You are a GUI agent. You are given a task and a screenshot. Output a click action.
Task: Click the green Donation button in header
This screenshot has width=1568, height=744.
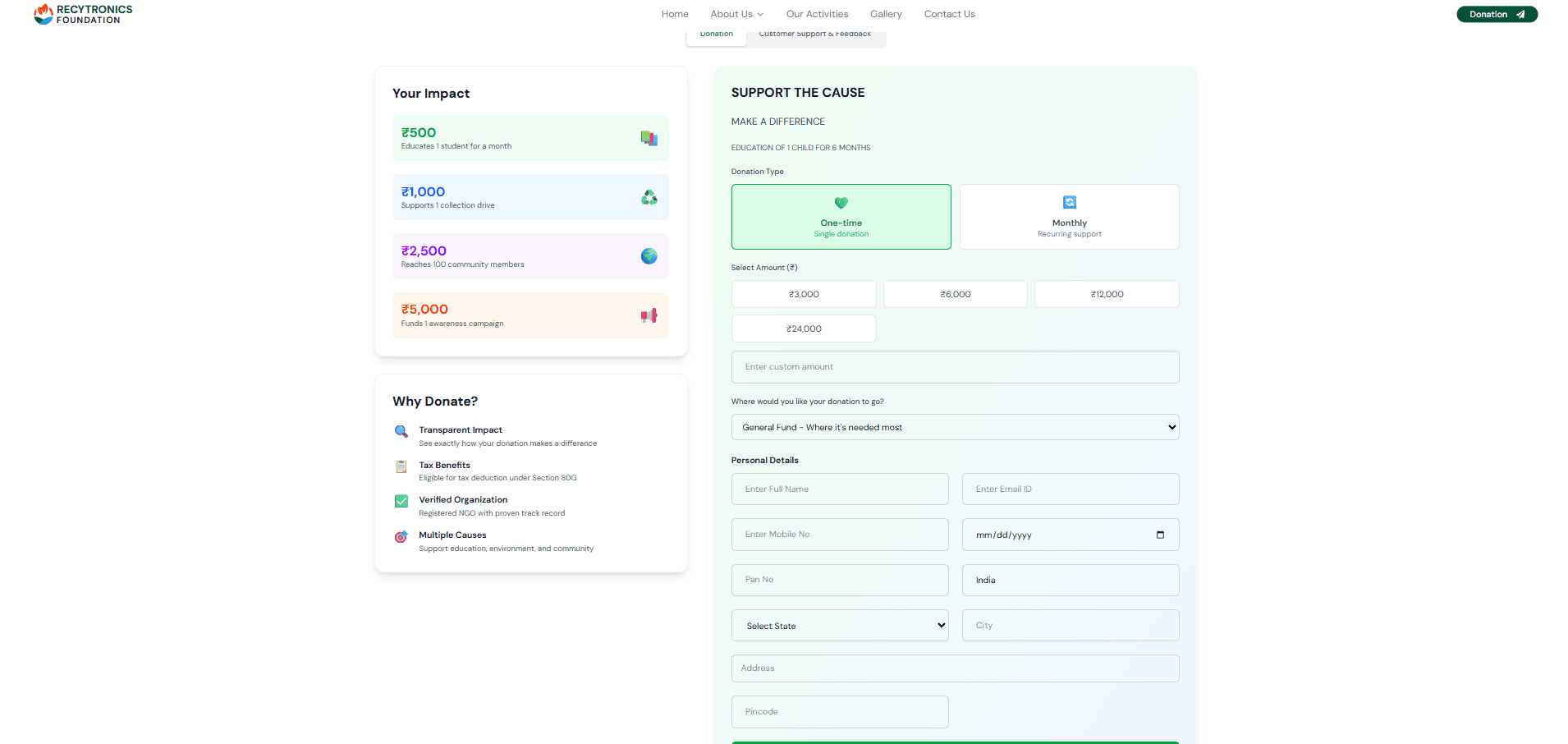(x=1497, y=14)
